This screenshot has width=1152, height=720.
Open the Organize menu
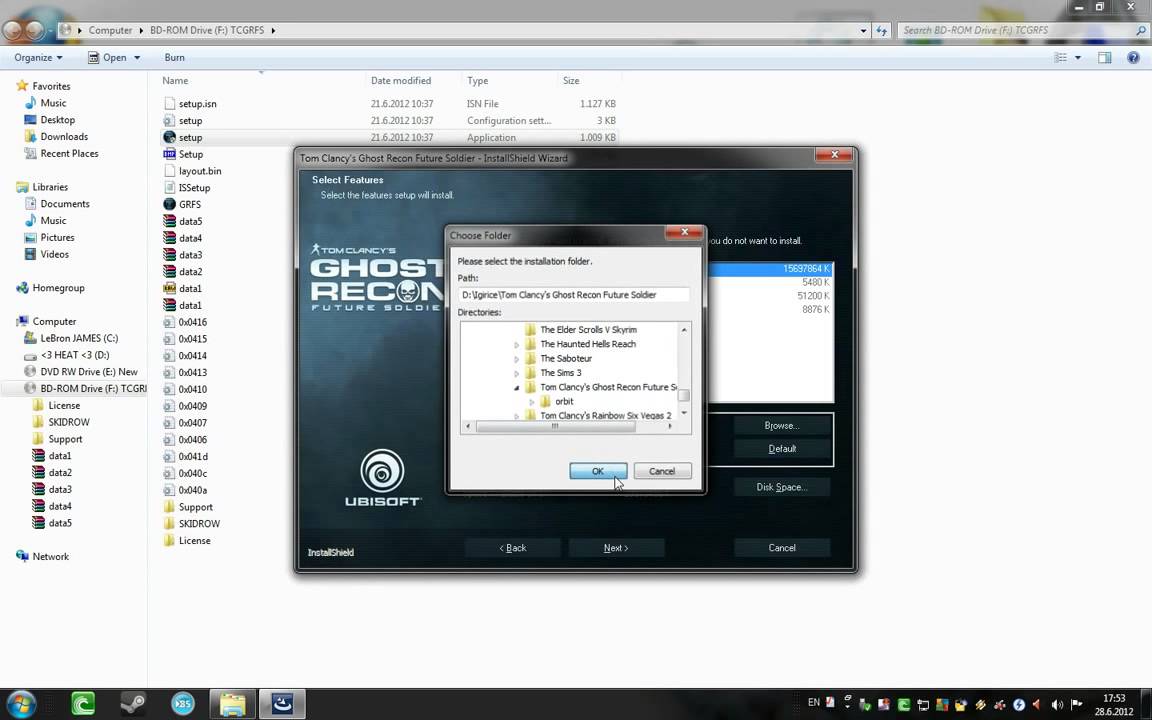38,57
